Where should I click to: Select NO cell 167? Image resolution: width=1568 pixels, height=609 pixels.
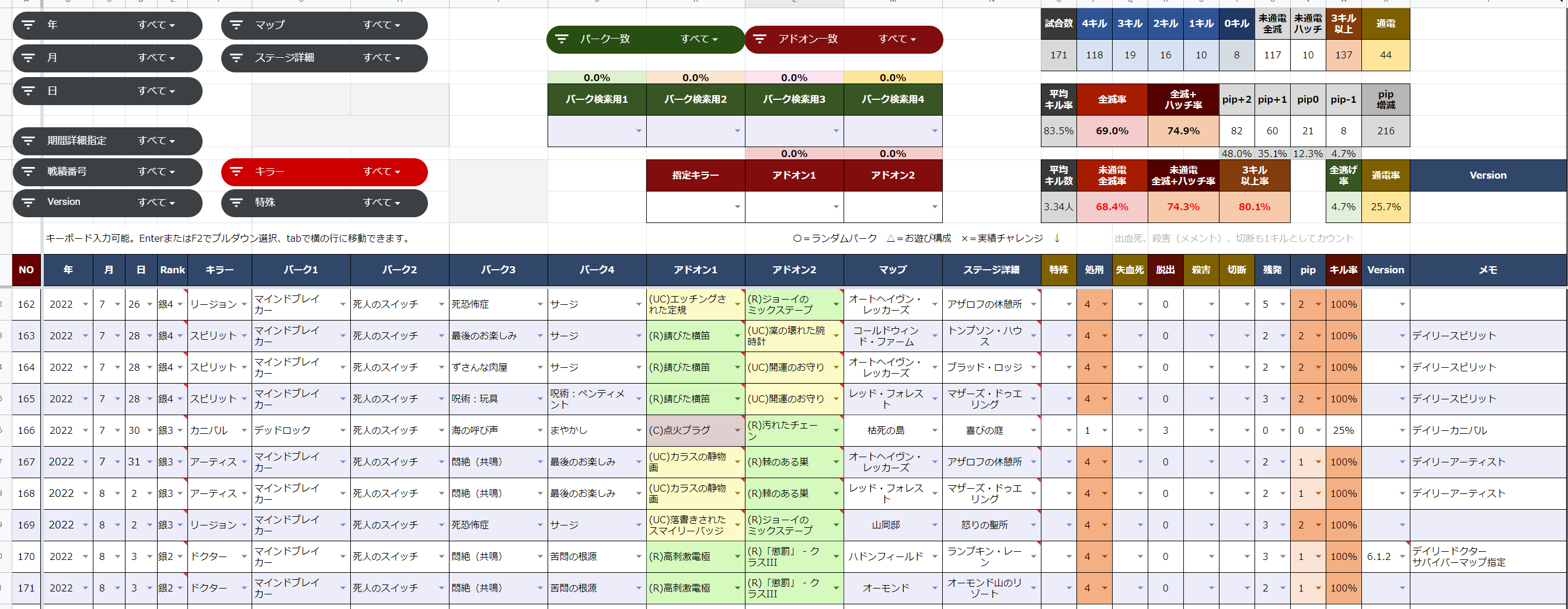tap(26, 462)
